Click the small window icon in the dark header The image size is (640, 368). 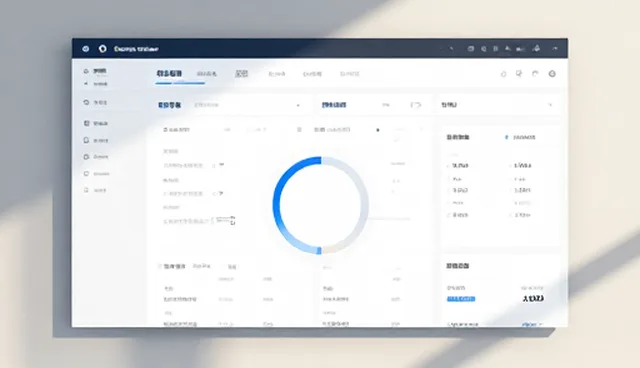click(471, 49)
